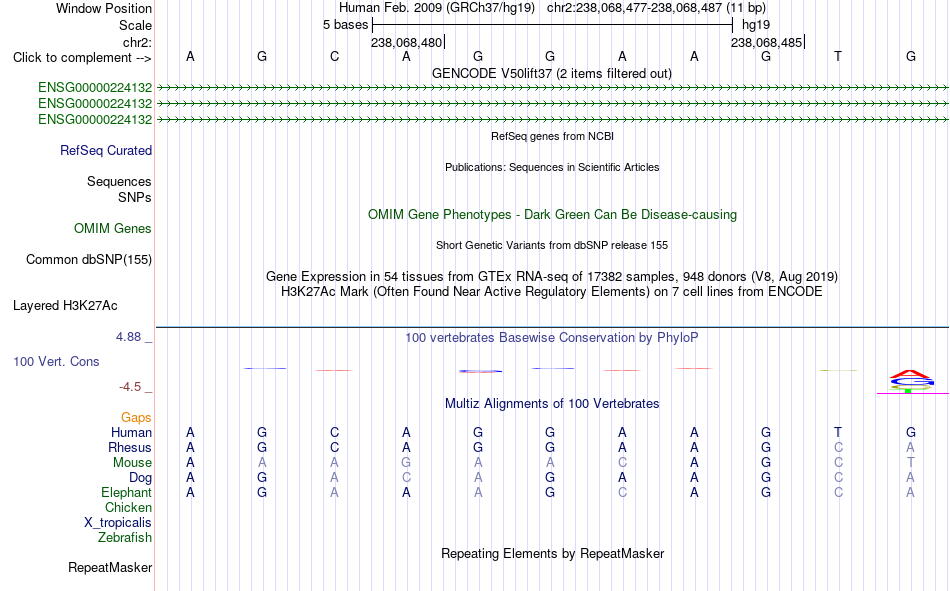Image resolution: width=950 pixels, height=591 pixels.
Task: Select the 'Human' species label
Action: click(x=131, y=432)
